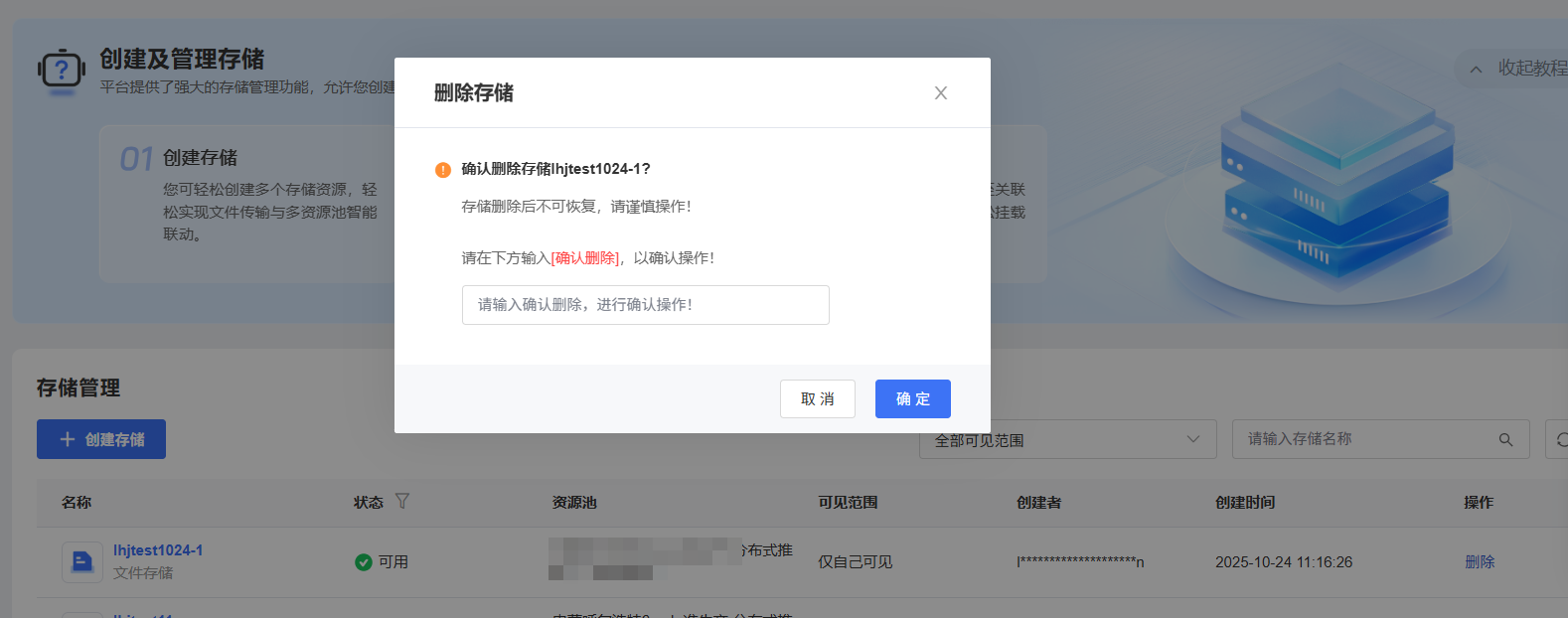The width and height of the screenshot is (1568, 618).
Task: Click the 创建存储 button
Action: click(x=101, y=439)
